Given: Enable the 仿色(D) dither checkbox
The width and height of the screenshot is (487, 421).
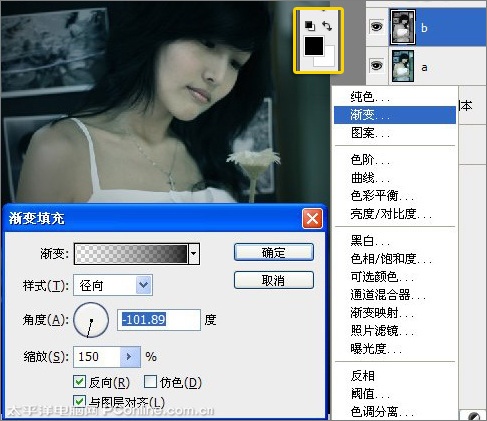Looking at the screenshot, I should [x=150, y=382].
